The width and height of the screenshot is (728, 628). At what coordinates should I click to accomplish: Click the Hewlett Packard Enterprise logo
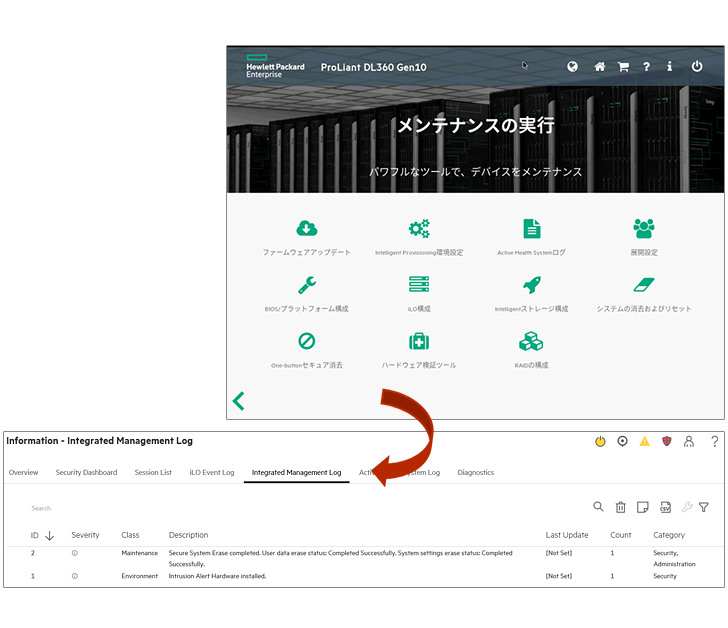coord(275,66)
